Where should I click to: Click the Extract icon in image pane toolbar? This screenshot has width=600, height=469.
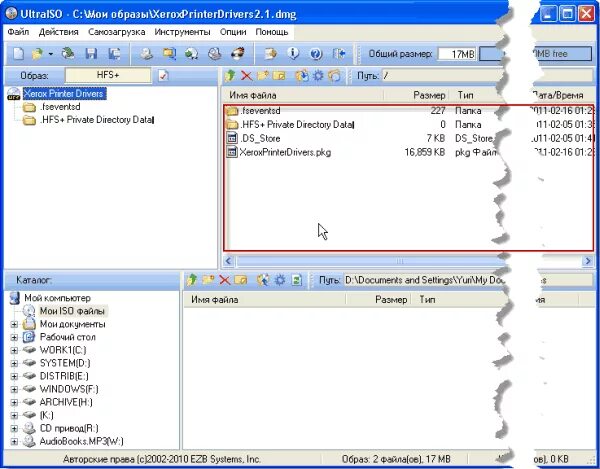302,76
